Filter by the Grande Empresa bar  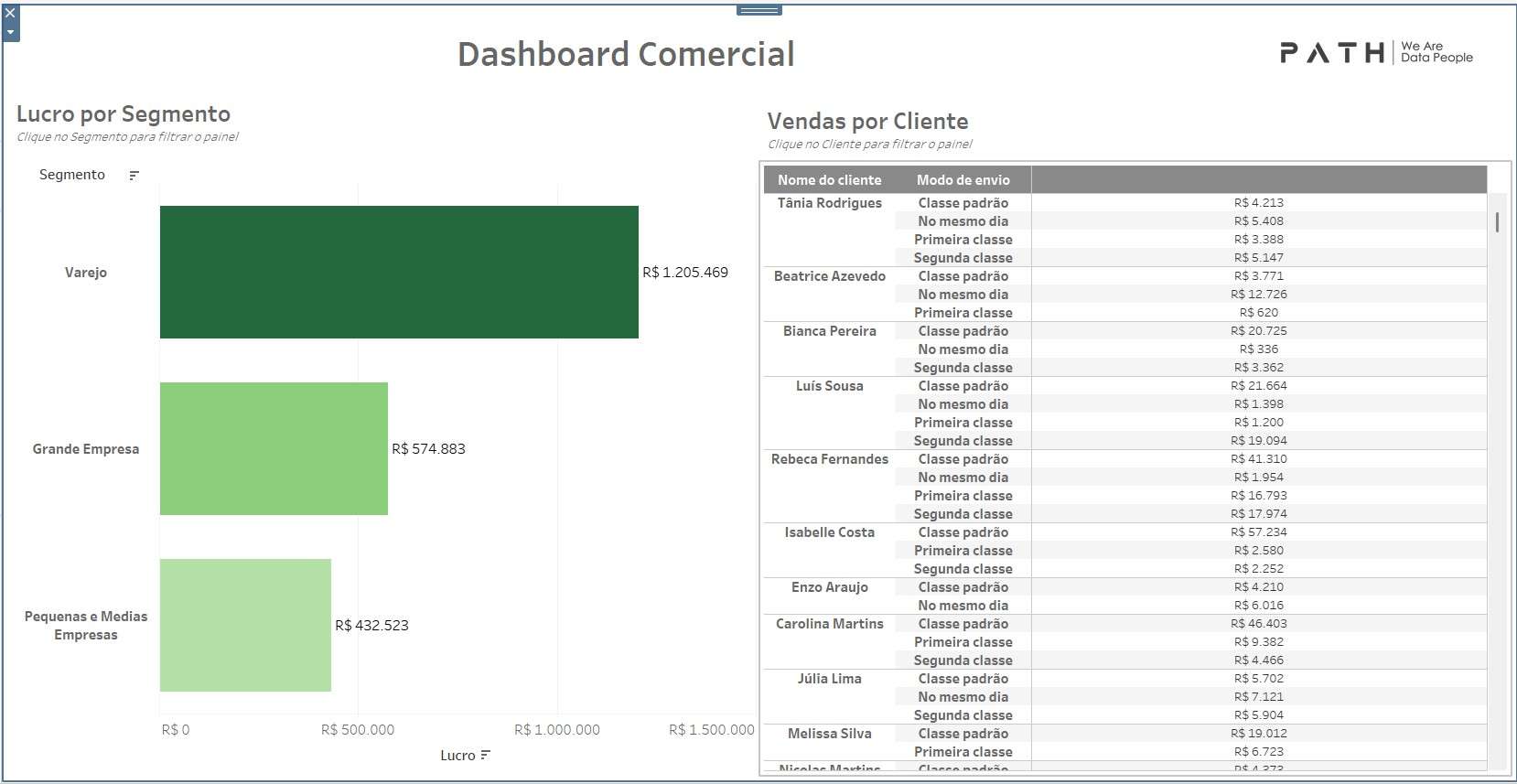point(274,448)
